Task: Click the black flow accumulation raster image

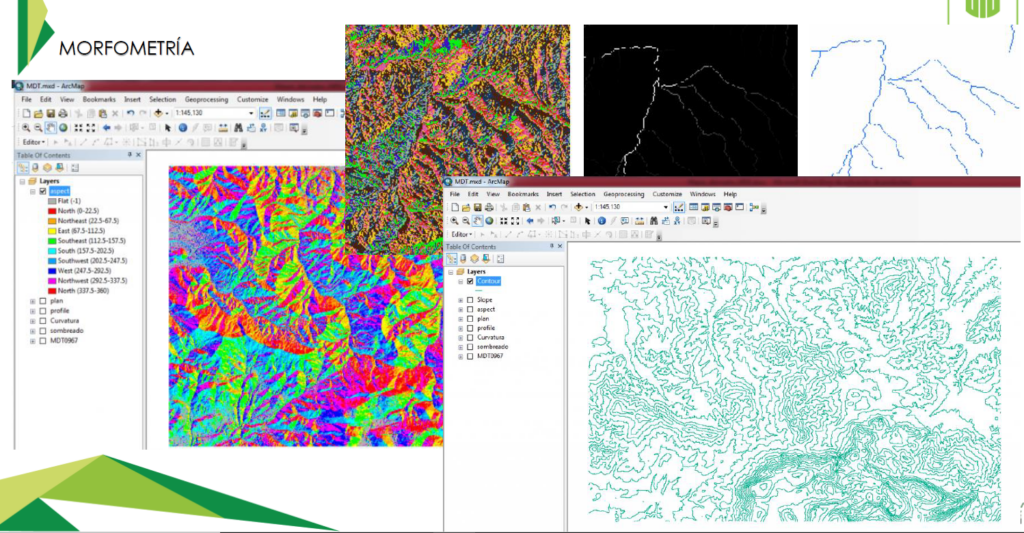Action: [690, 101]
